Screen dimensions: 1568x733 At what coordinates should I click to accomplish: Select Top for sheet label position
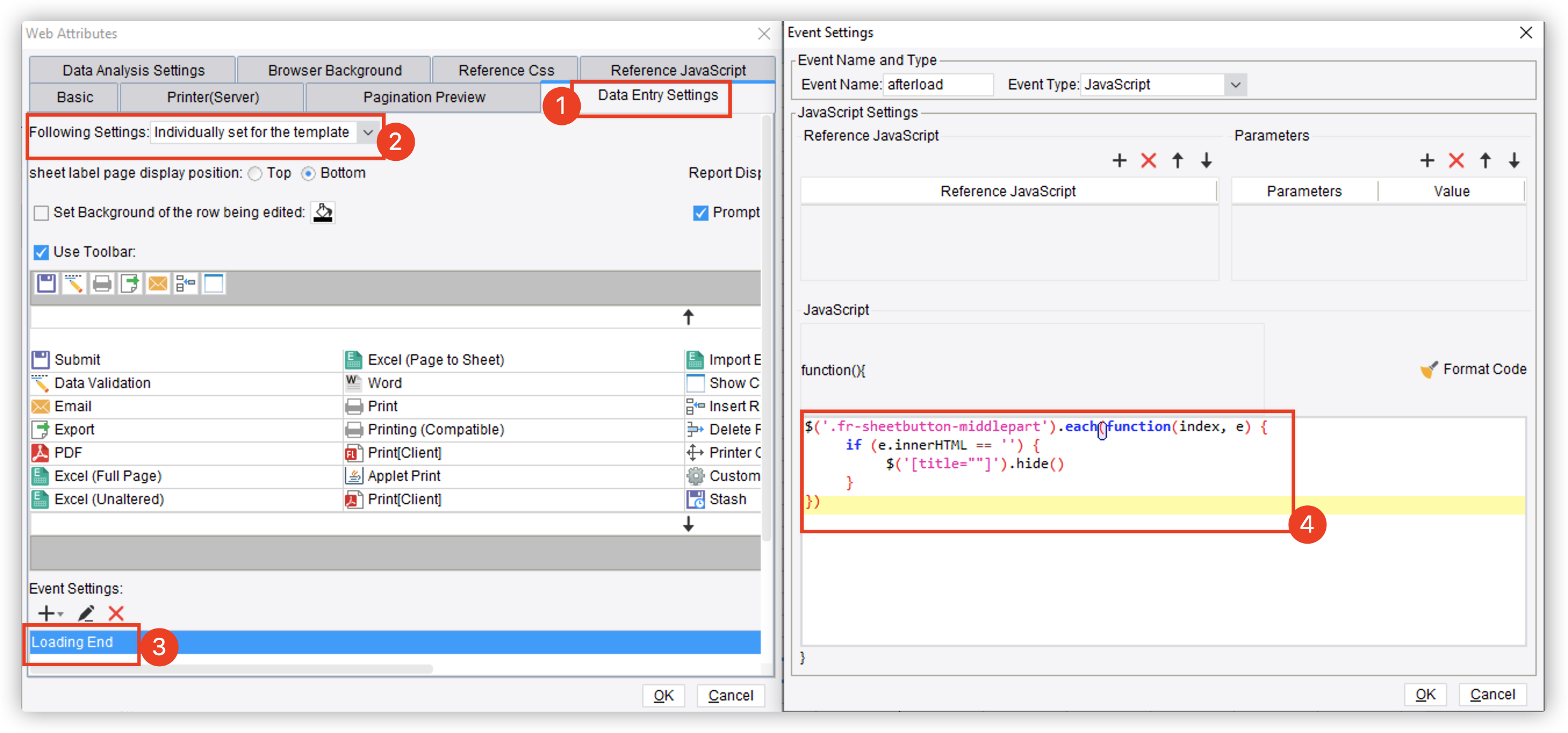pos(255,174)
